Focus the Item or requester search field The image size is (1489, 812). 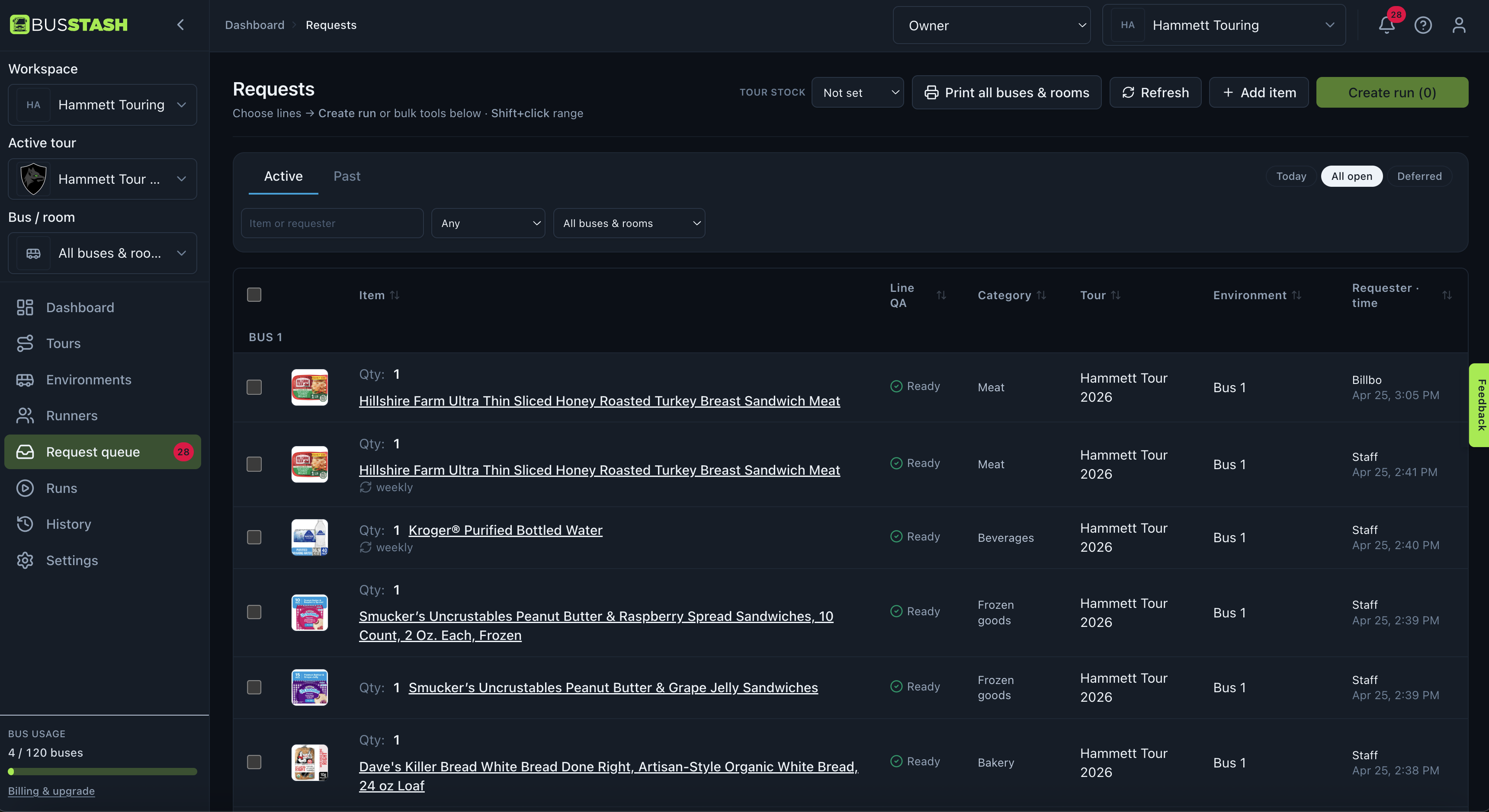(x=332, y=223)
